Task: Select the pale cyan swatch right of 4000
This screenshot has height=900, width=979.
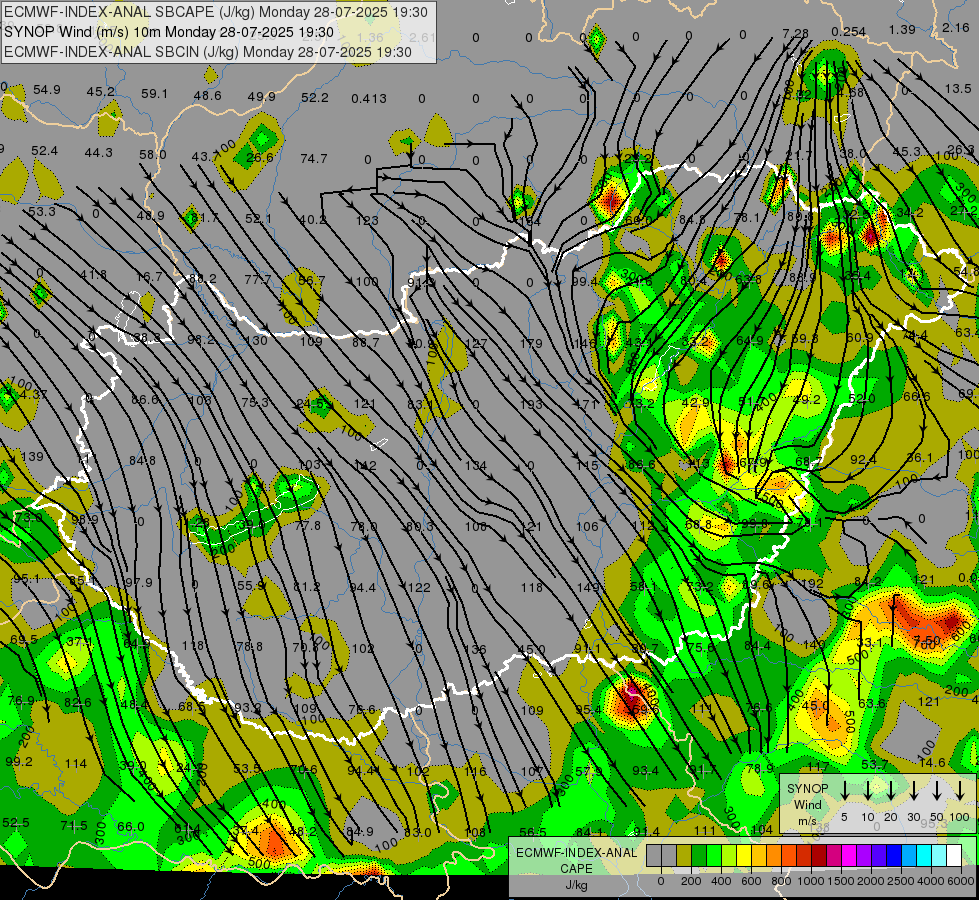Action: (939, 856)
